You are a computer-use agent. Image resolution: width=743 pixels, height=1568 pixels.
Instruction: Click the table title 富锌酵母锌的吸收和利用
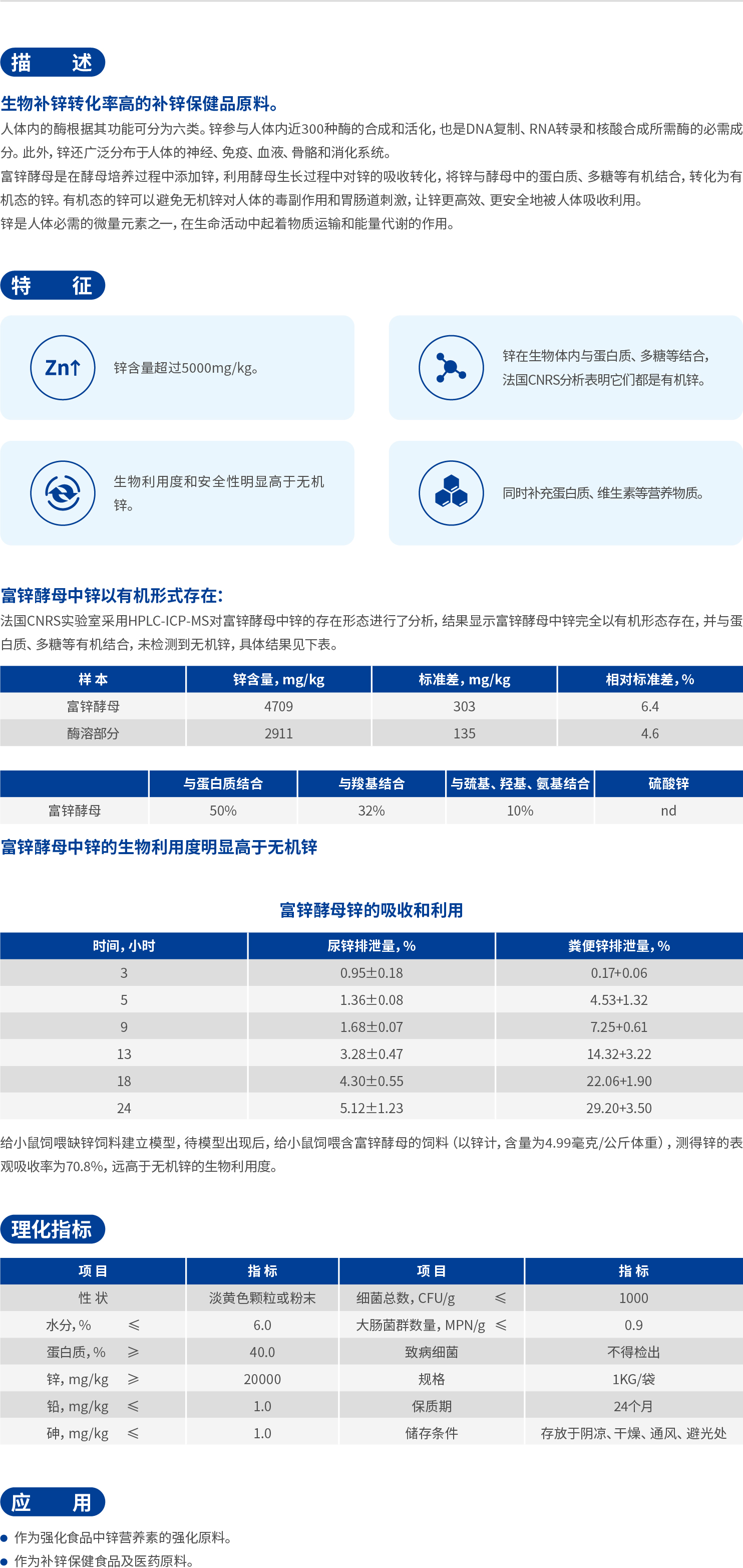click(x=371, y=910)
